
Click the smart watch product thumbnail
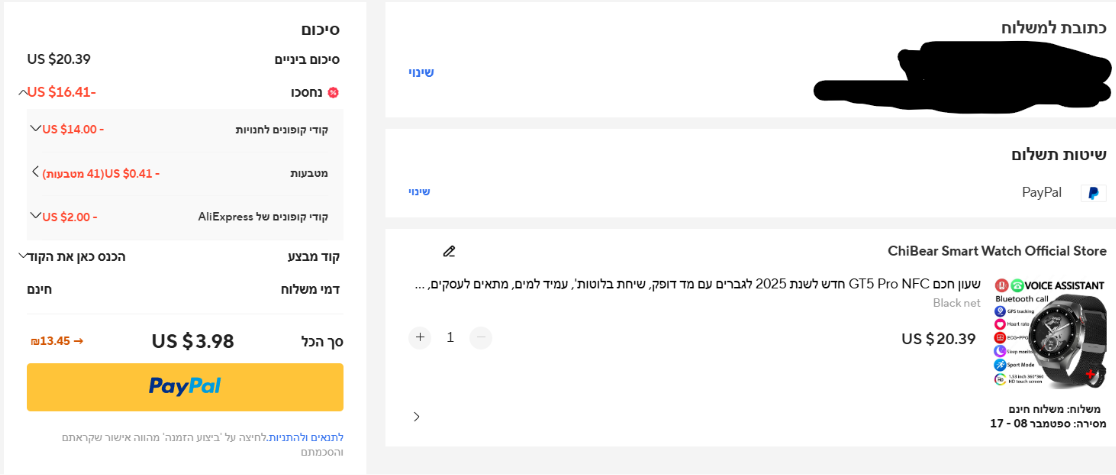coord(1049,334)
